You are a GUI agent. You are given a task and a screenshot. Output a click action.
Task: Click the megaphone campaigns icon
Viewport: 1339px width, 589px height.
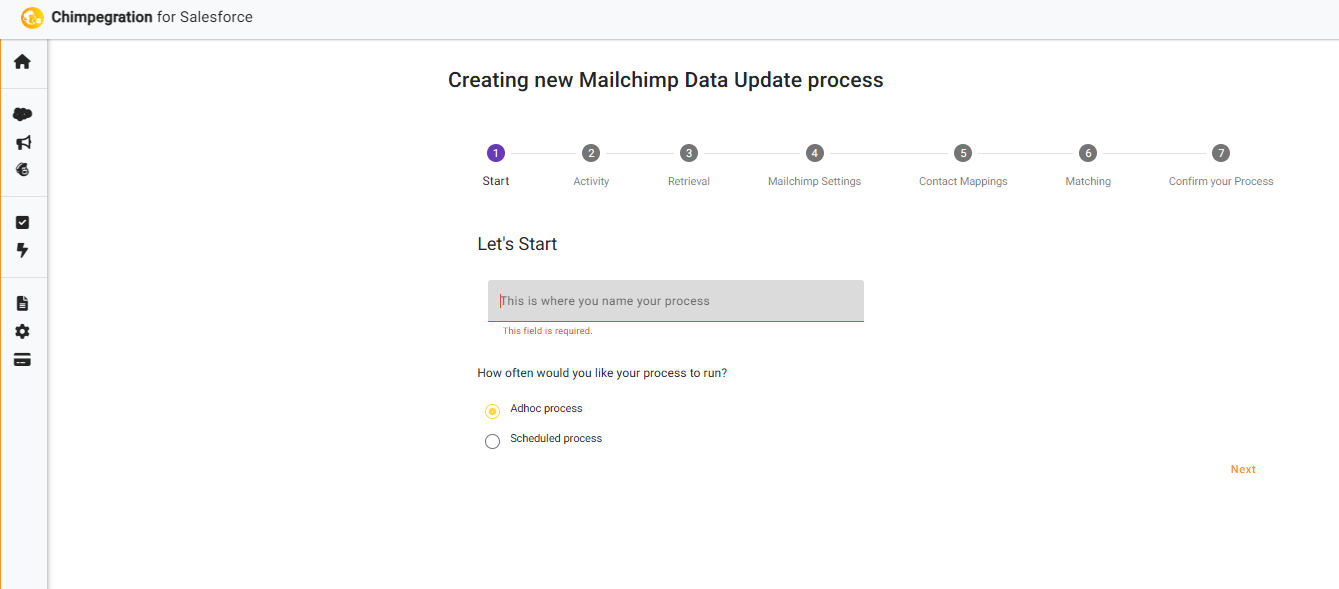coord(22,142)
